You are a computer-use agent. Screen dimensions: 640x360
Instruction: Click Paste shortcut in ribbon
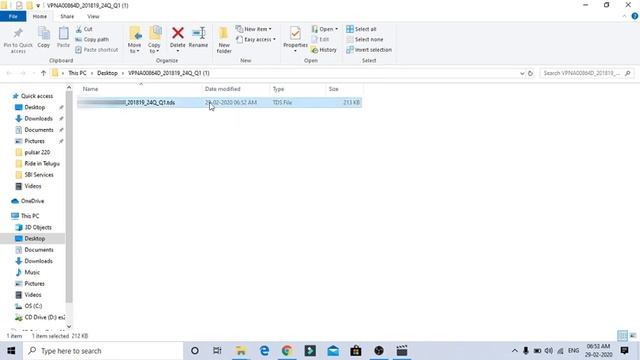point(97,50)
